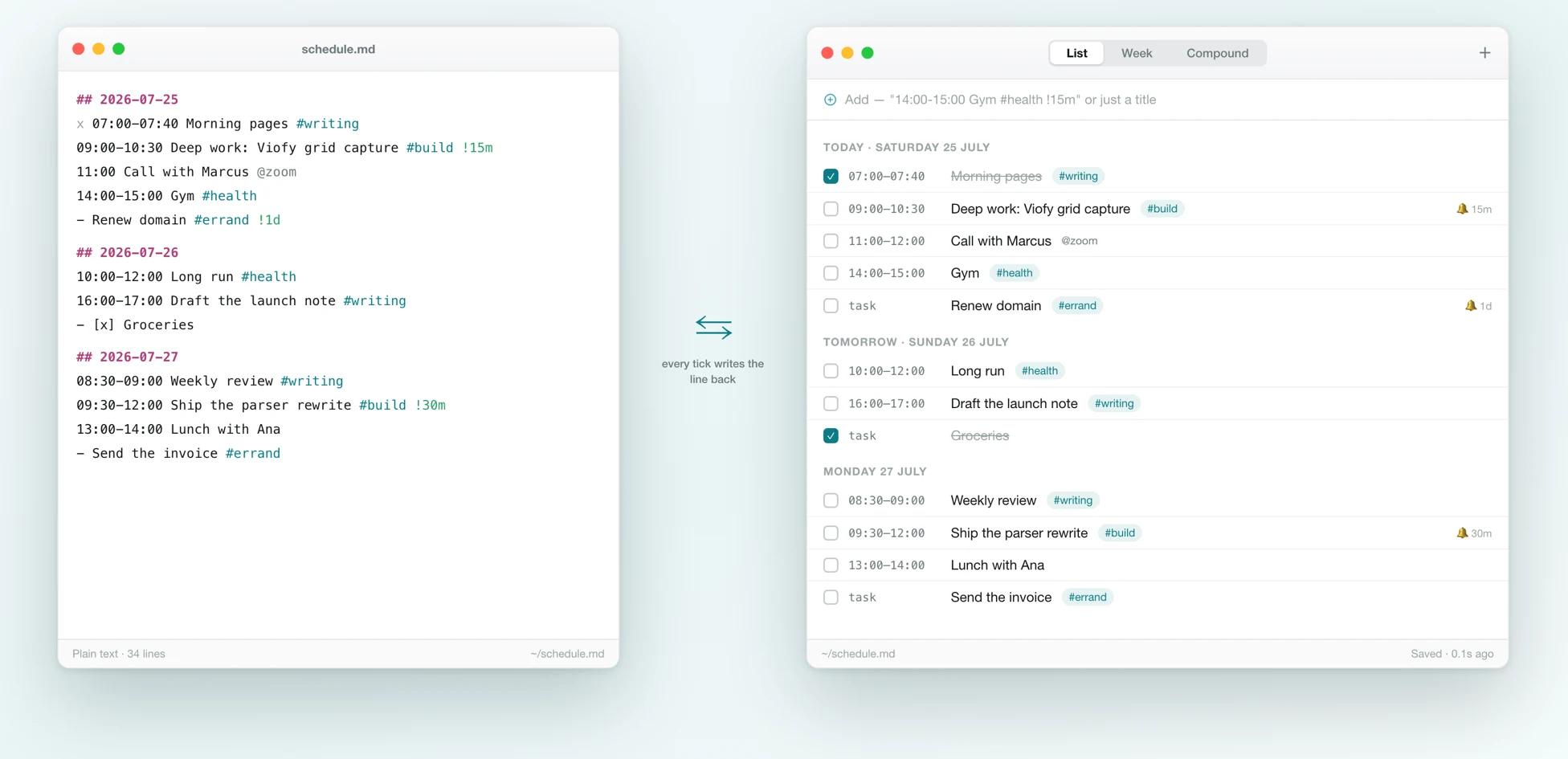Click the ## 2026-07-25 heading in editor

[127, 100]
